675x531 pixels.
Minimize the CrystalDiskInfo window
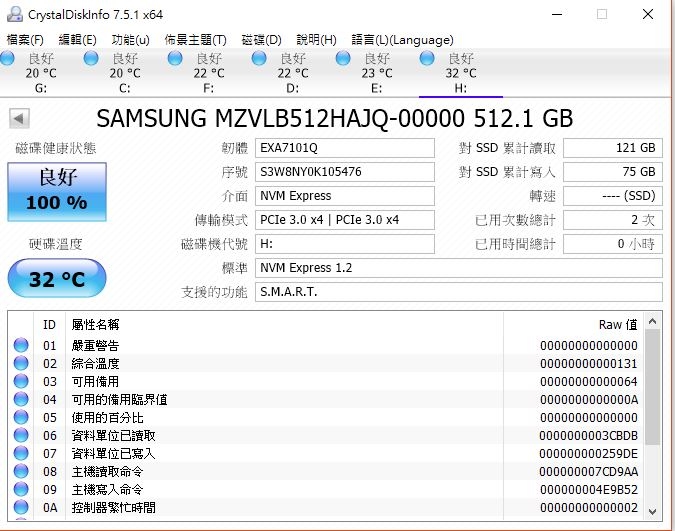point(557,14)
